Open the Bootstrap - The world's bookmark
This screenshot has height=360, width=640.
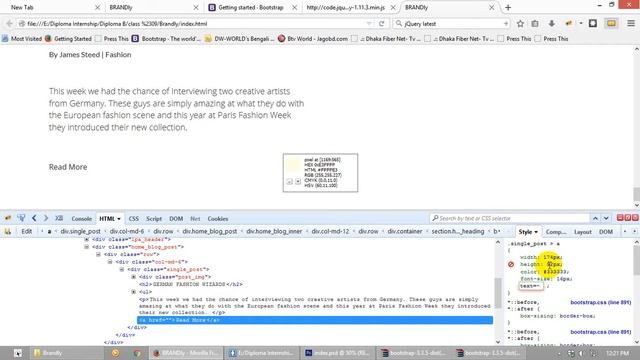166,39
